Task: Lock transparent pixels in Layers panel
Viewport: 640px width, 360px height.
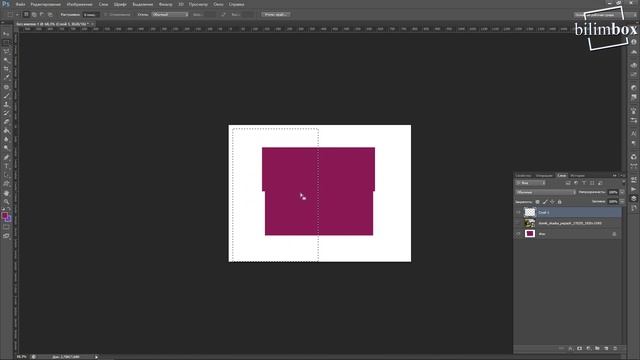Action: (538, 202)
